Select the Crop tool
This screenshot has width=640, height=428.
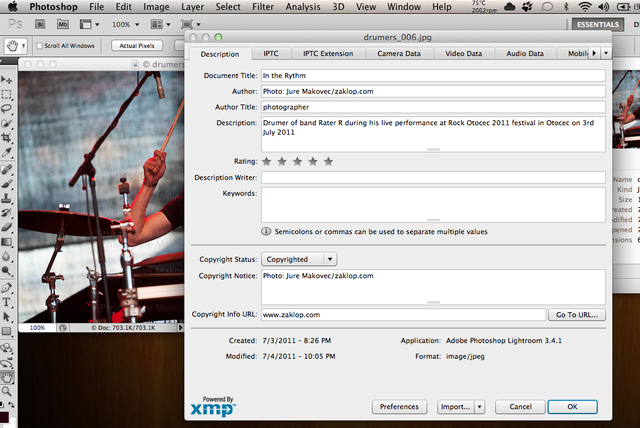(x=6, y=137)
